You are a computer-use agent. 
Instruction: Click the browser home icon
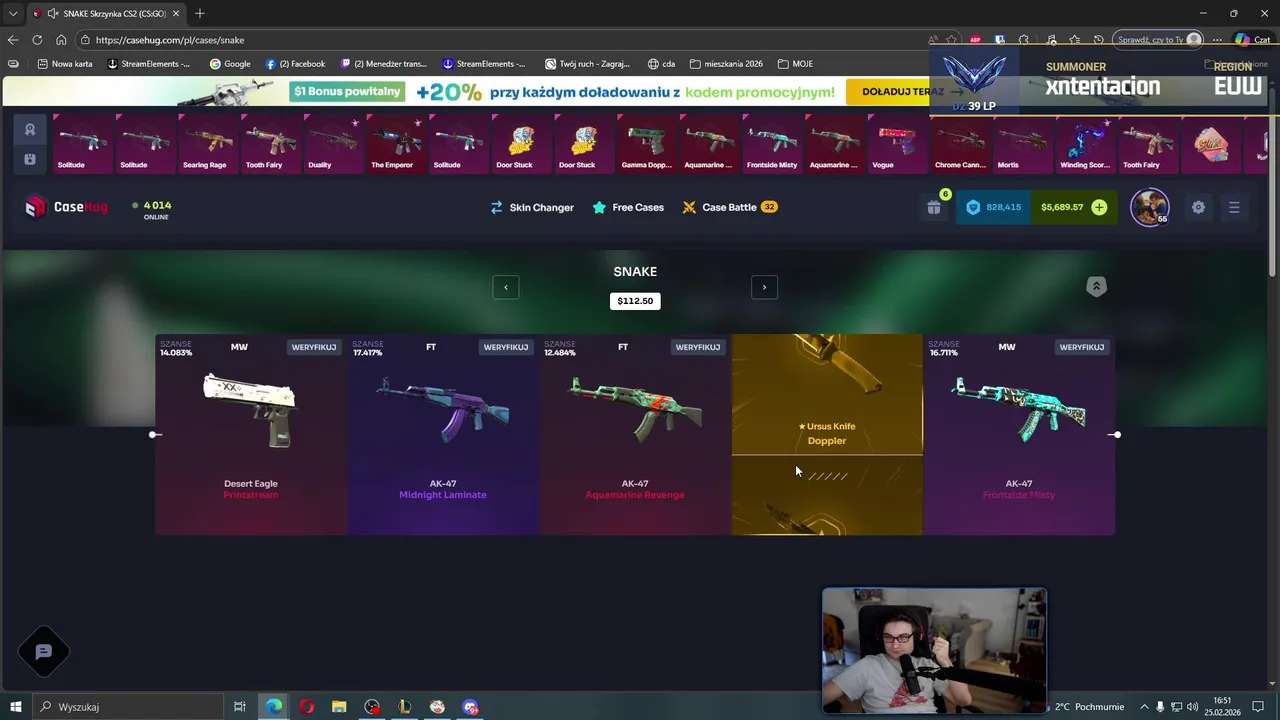(x=61, y=40)
